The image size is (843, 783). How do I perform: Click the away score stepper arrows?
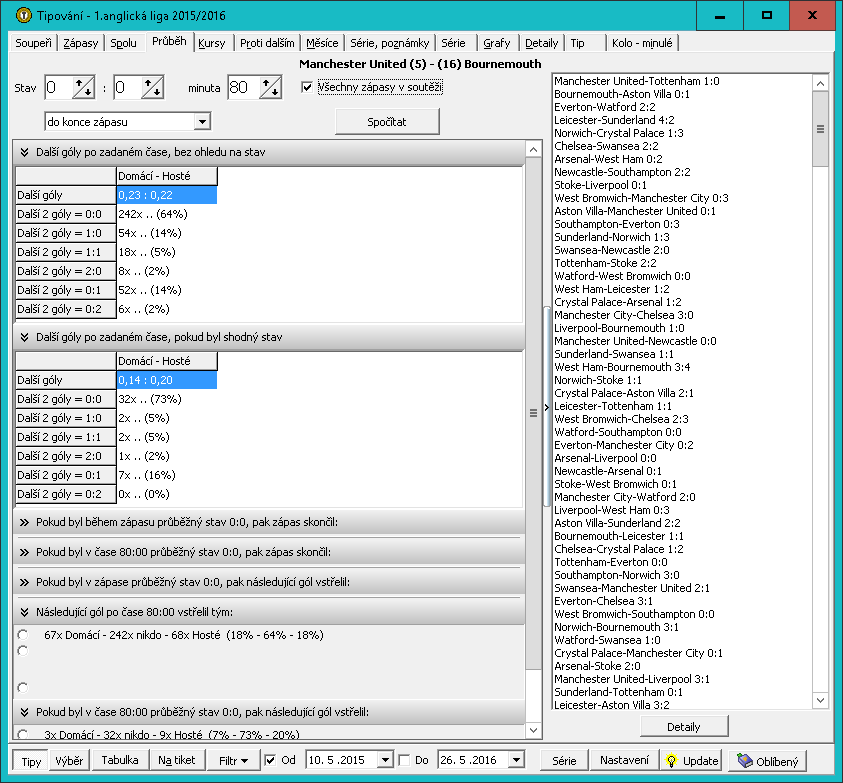(x=152, y=87)
